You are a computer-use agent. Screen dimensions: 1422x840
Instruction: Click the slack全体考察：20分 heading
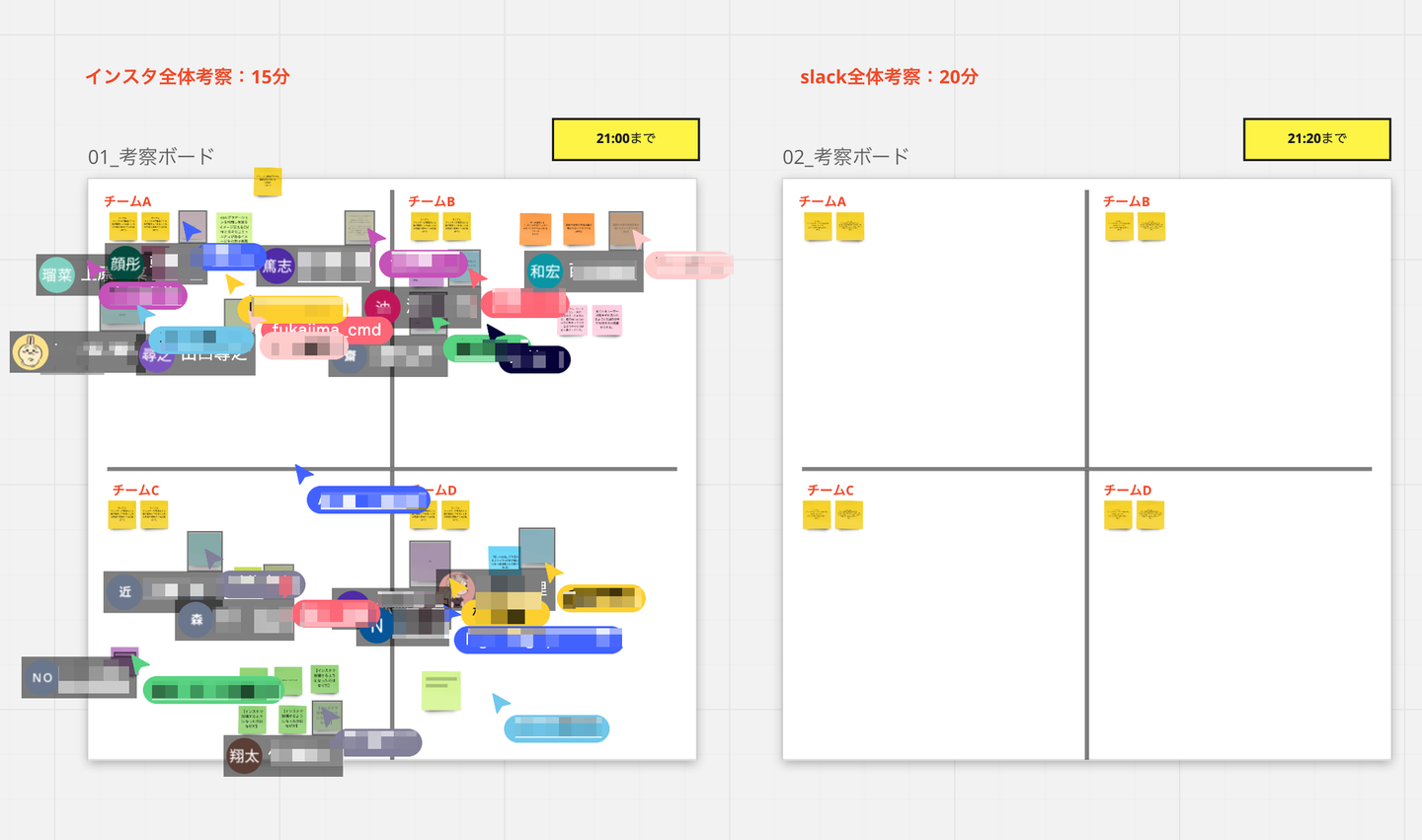889,77
